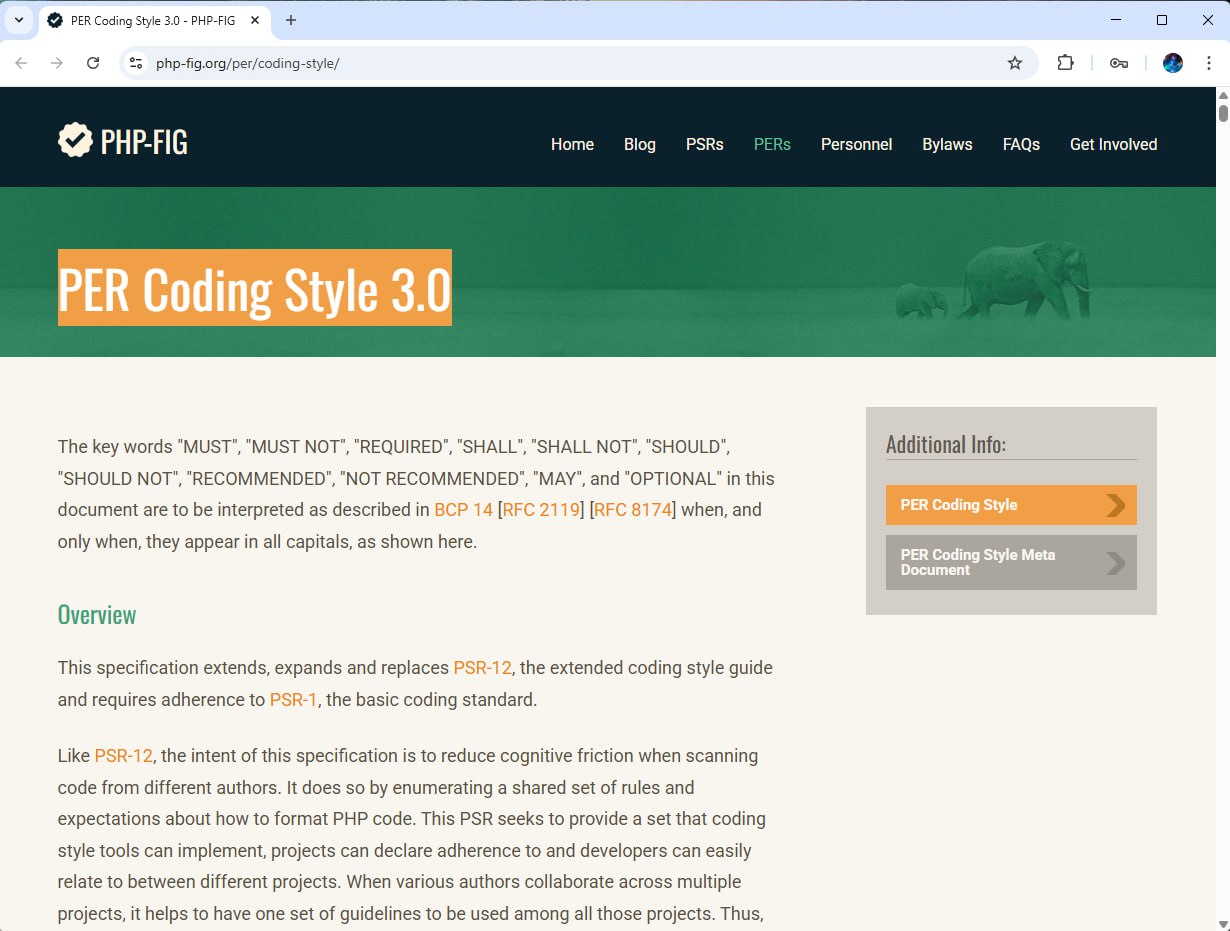Follow the RFC 2119 link

tap(542, 510)
